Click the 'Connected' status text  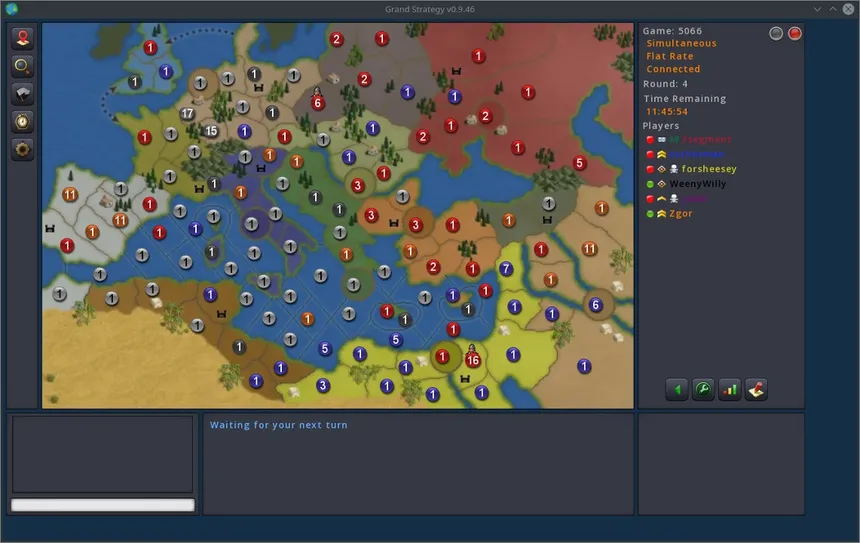click(x=673, y=69)
